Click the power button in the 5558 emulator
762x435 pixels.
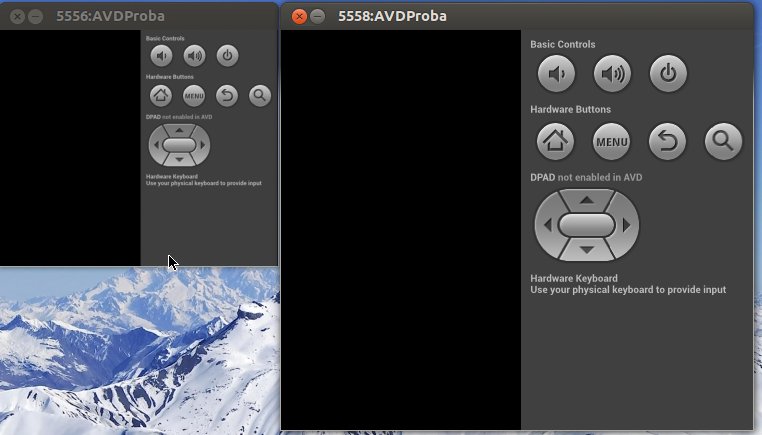pyautogui.click(x=668, y=74)
